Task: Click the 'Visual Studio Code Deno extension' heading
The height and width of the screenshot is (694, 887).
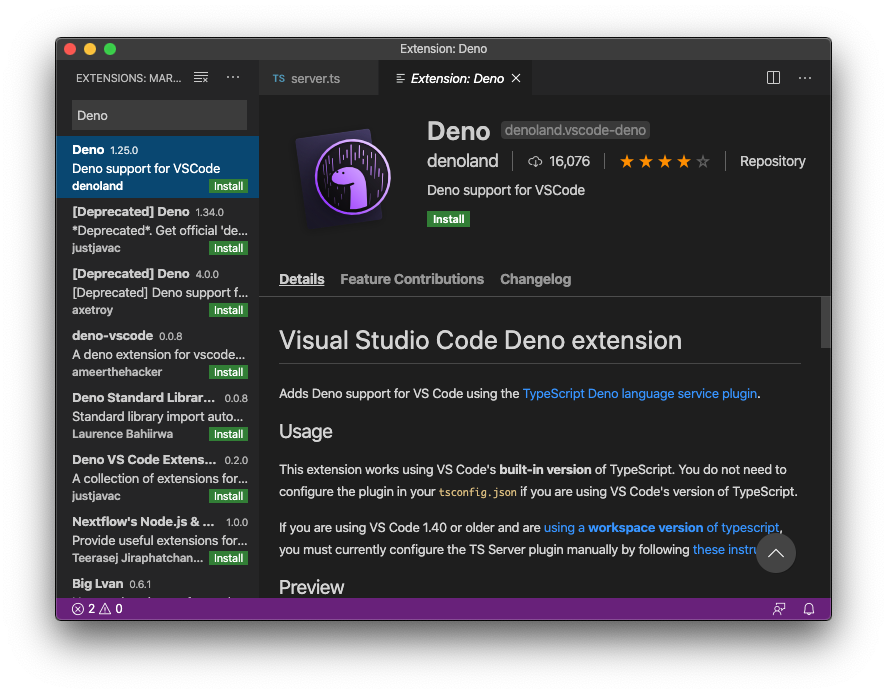Action: click(x=480, y=340)
